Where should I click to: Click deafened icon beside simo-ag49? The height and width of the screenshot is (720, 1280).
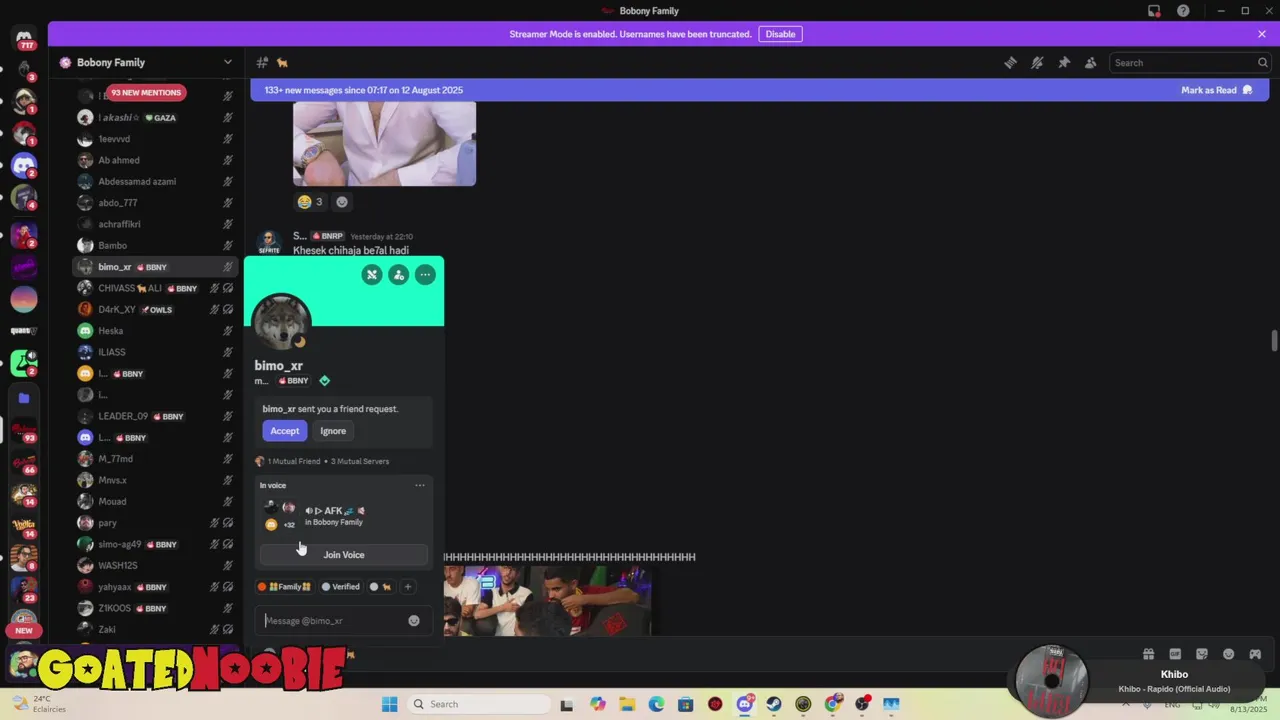pos(228,544)
